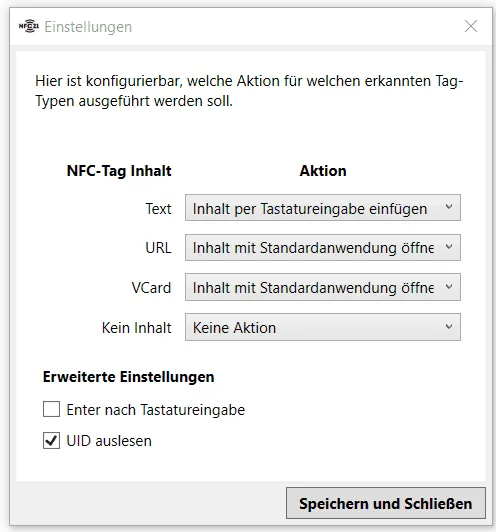Click the chevron arrow of the VCard dropdown
This screenshot has height=532, width=496.
click(449, 287)
